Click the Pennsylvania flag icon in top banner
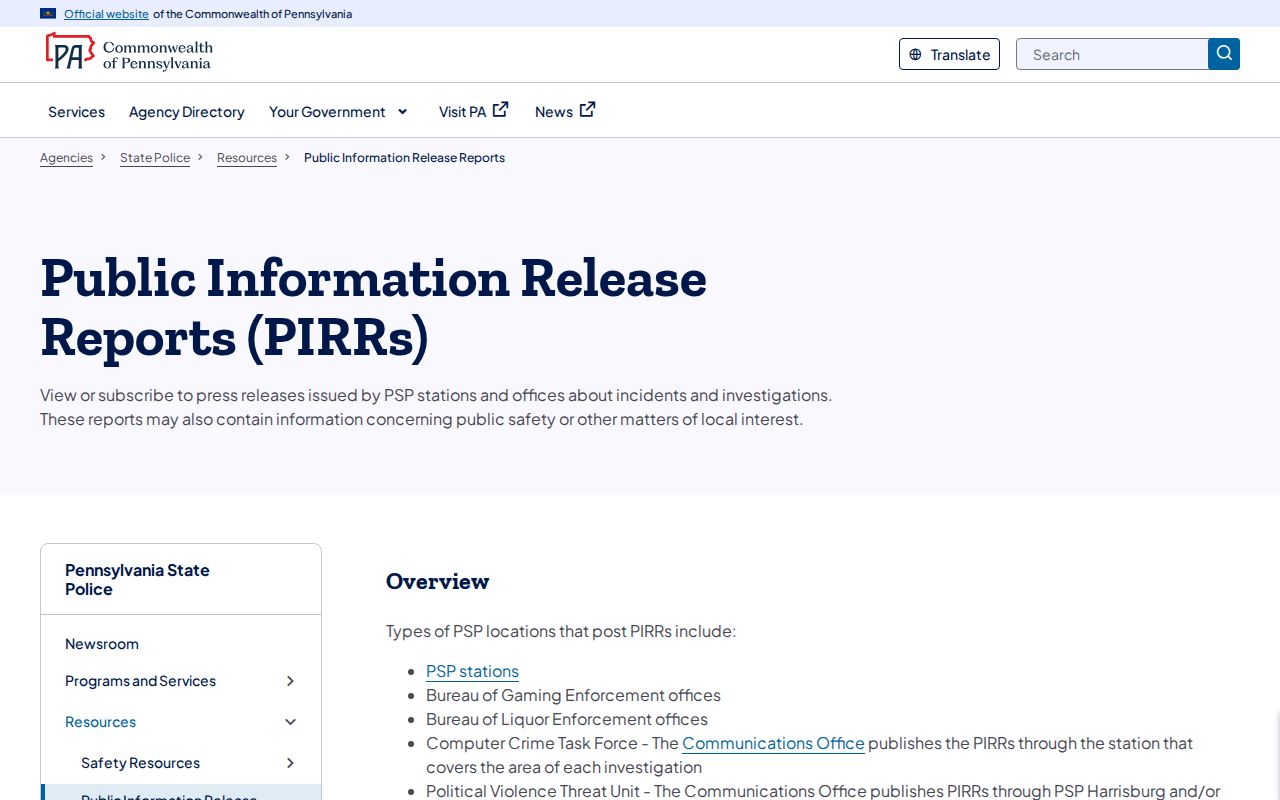Viewport: 1280px width, 800px height. point(48,14)
